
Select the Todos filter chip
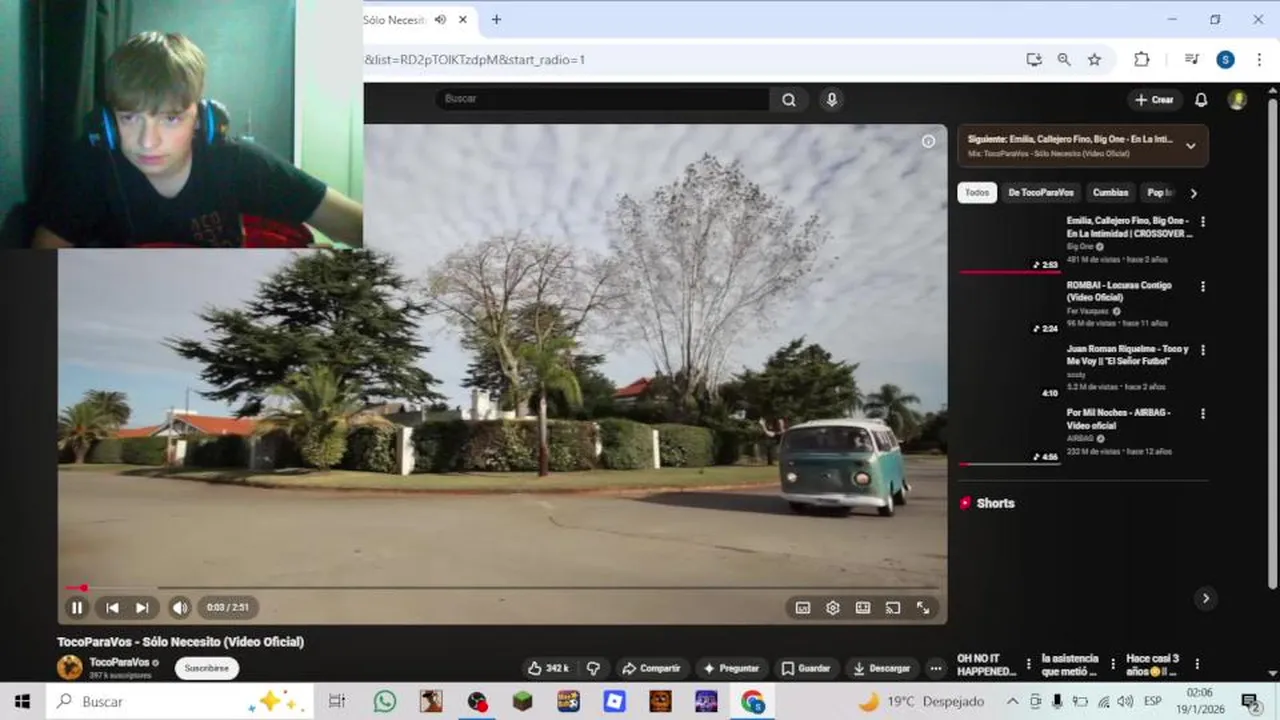point(977,193)
